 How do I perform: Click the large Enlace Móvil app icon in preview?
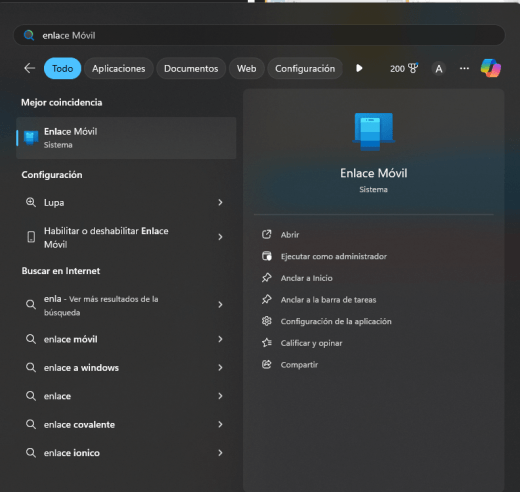[374, 132]
